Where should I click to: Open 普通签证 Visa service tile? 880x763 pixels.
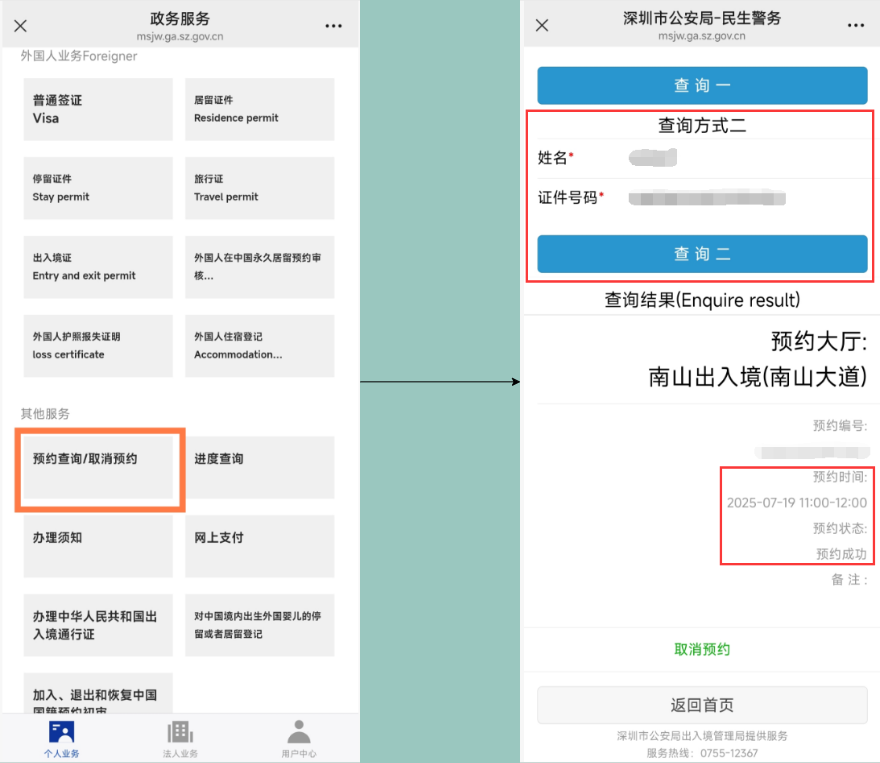pyautogui.click(x=98, y=109)
